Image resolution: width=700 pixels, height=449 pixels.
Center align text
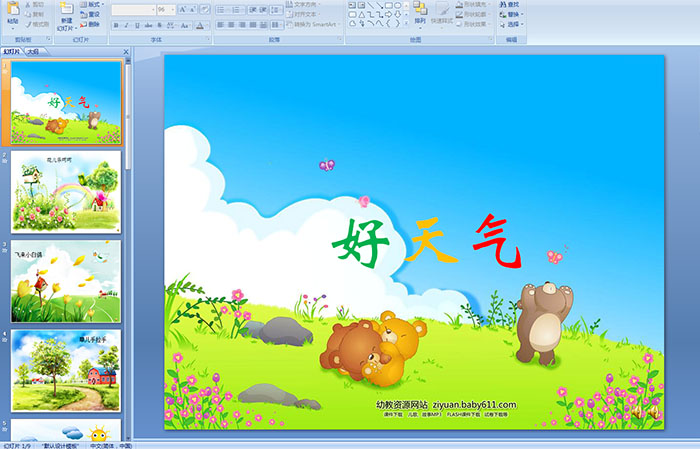231,25
